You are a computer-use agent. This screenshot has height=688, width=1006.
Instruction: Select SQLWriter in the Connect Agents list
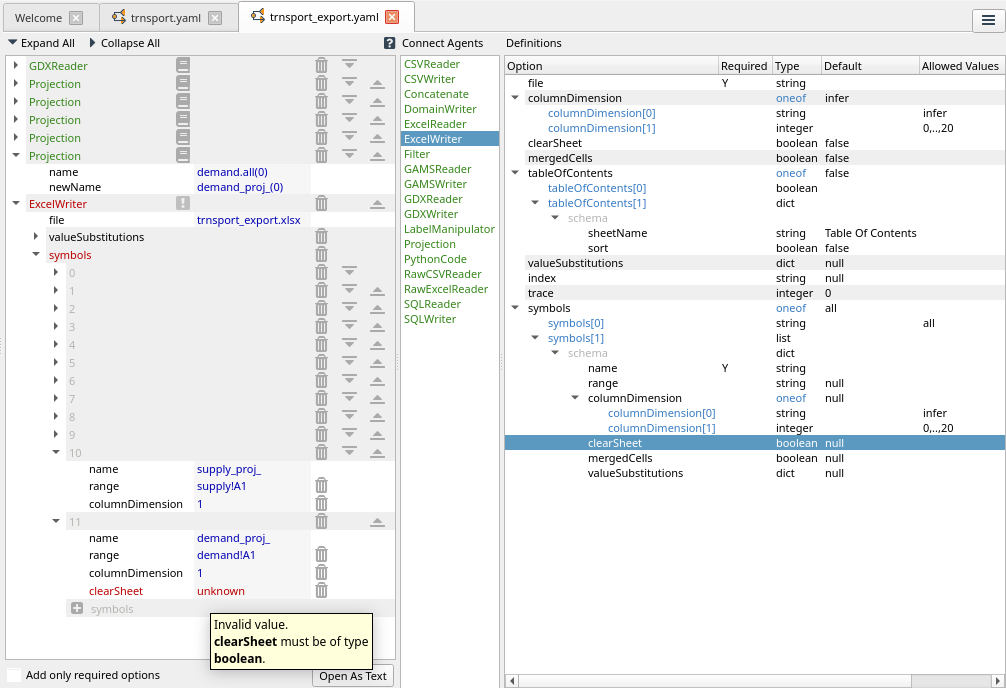pos(430,319)
